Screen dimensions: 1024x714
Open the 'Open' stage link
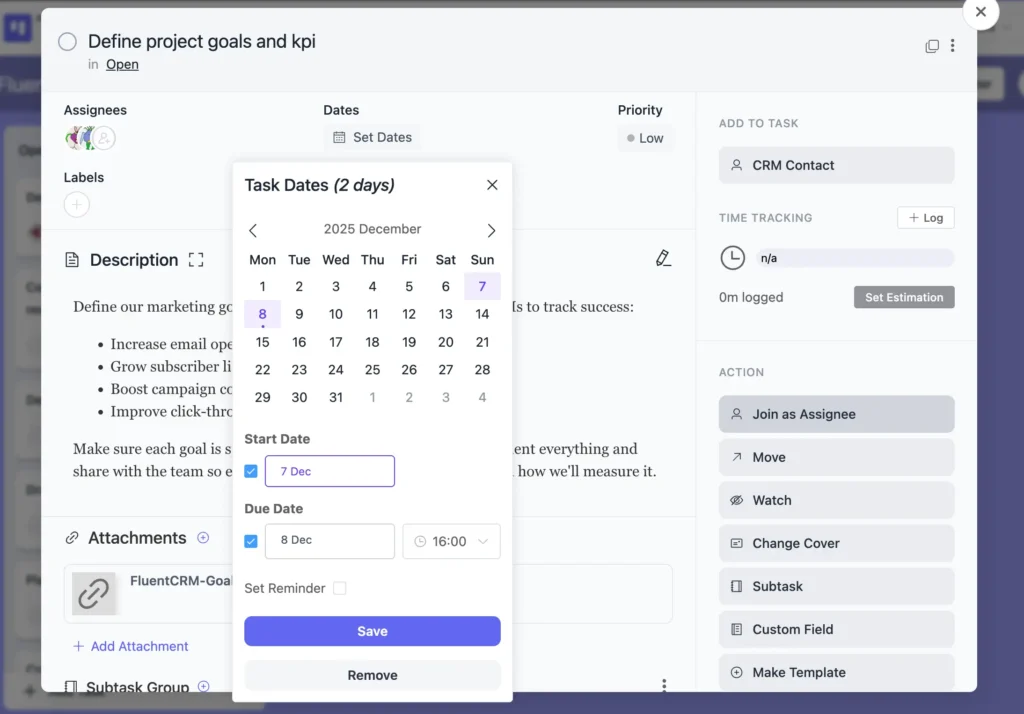click(122, 65)
